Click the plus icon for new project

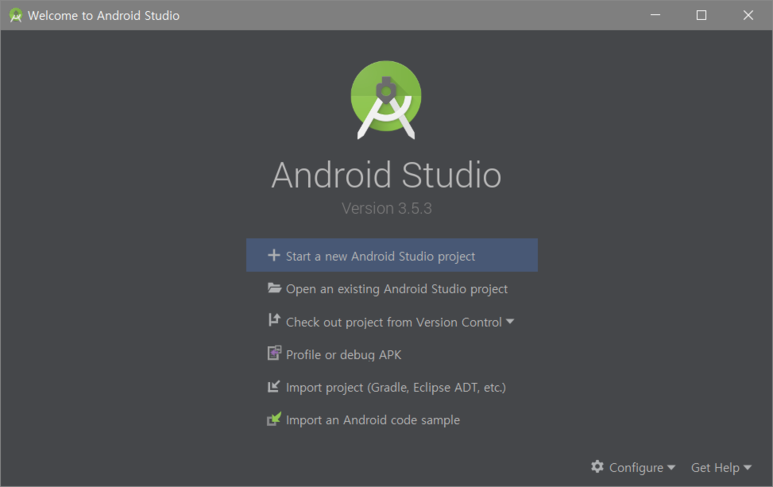click(x=274, y=255)
